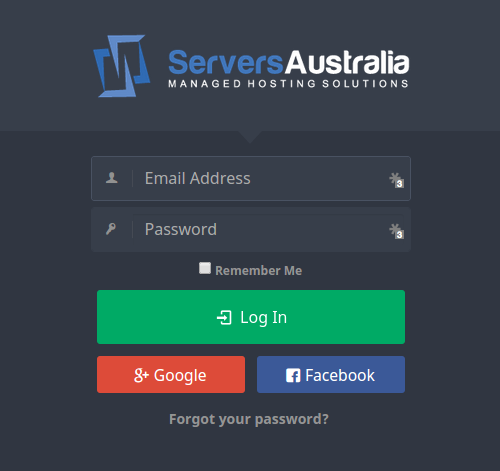This screenshot has width=500, height=471.
Task: Tick the Remember Me checkbox
Action: point(205,268)
